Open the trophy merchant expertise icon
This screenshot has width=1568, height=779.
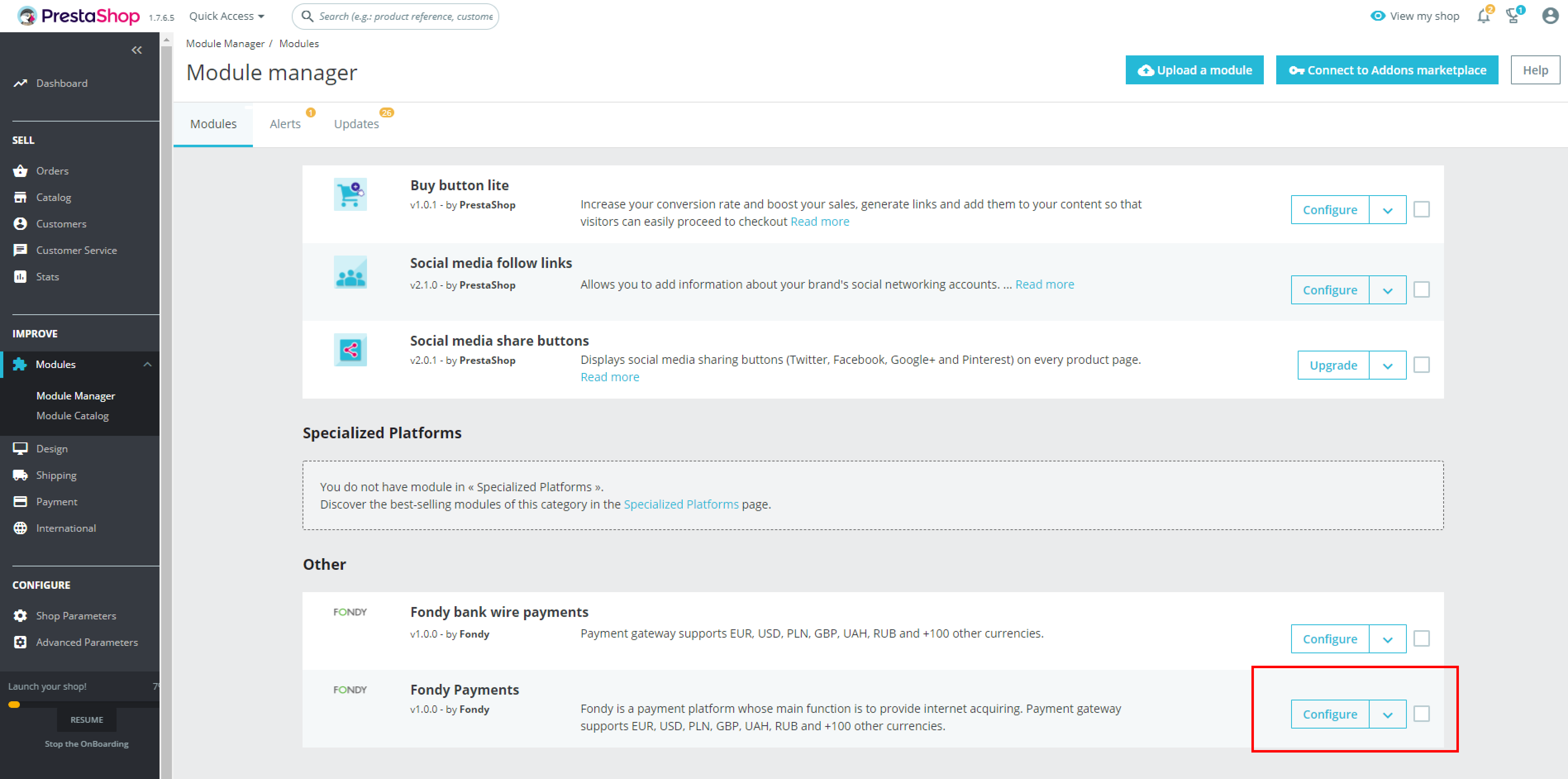coord(1513,16)
